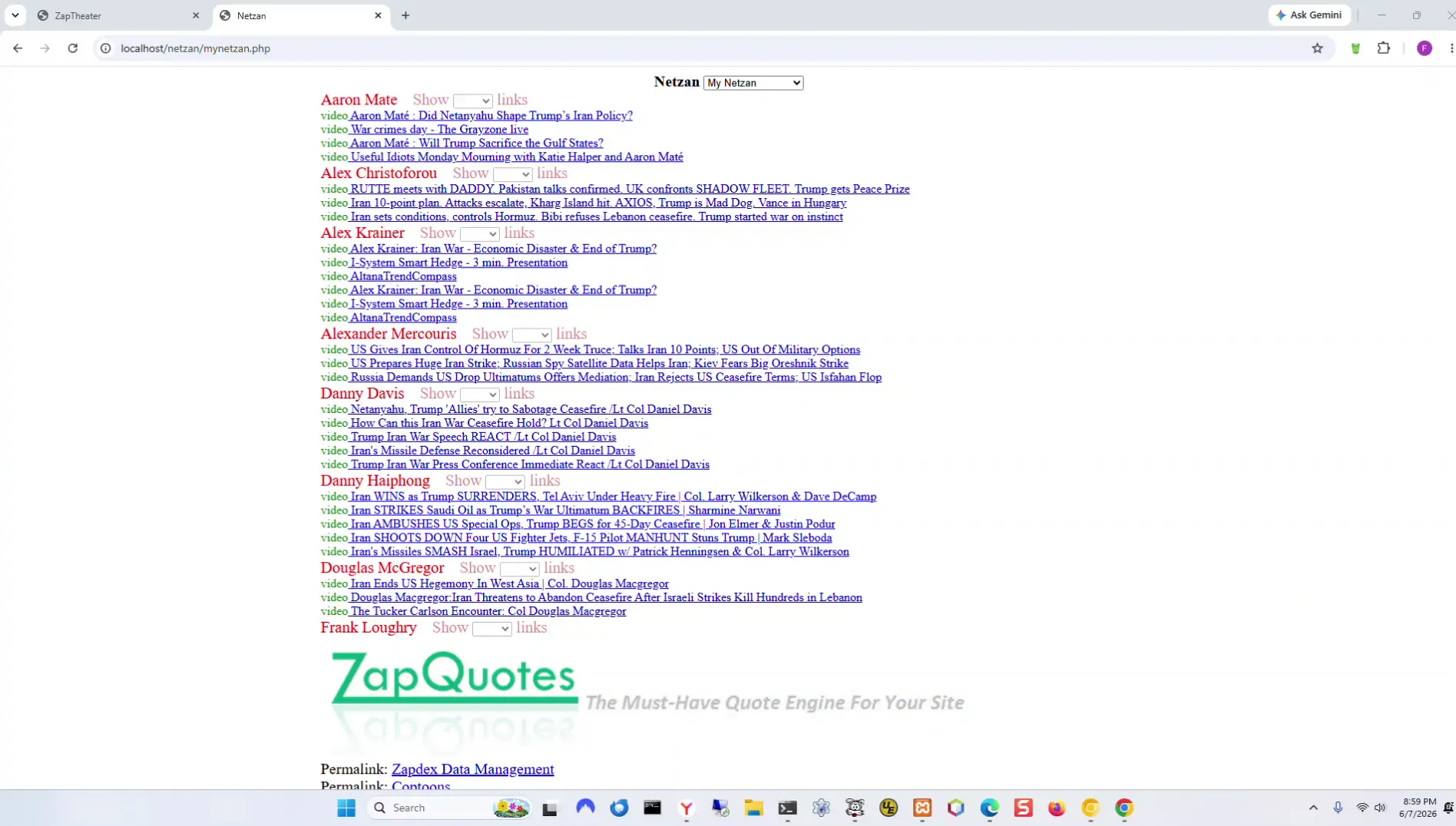Bookmark this page with the star icon
The image size is (1456, 826).
pos(1318,48)
